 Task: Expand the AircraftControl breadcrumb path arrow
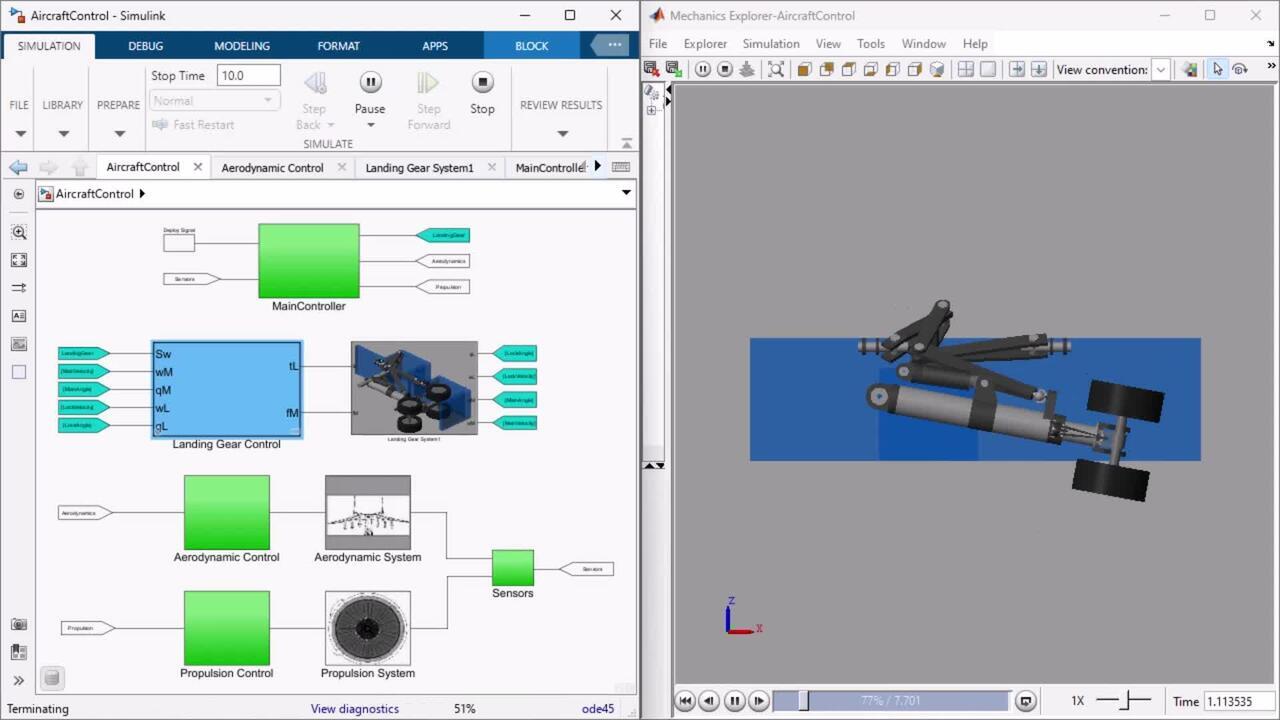coord(142,194)
